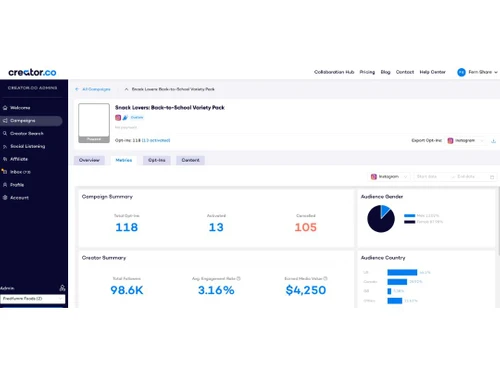500x375 pixels.
Task: Click the Account gear icon
Action: coord(5,198)
